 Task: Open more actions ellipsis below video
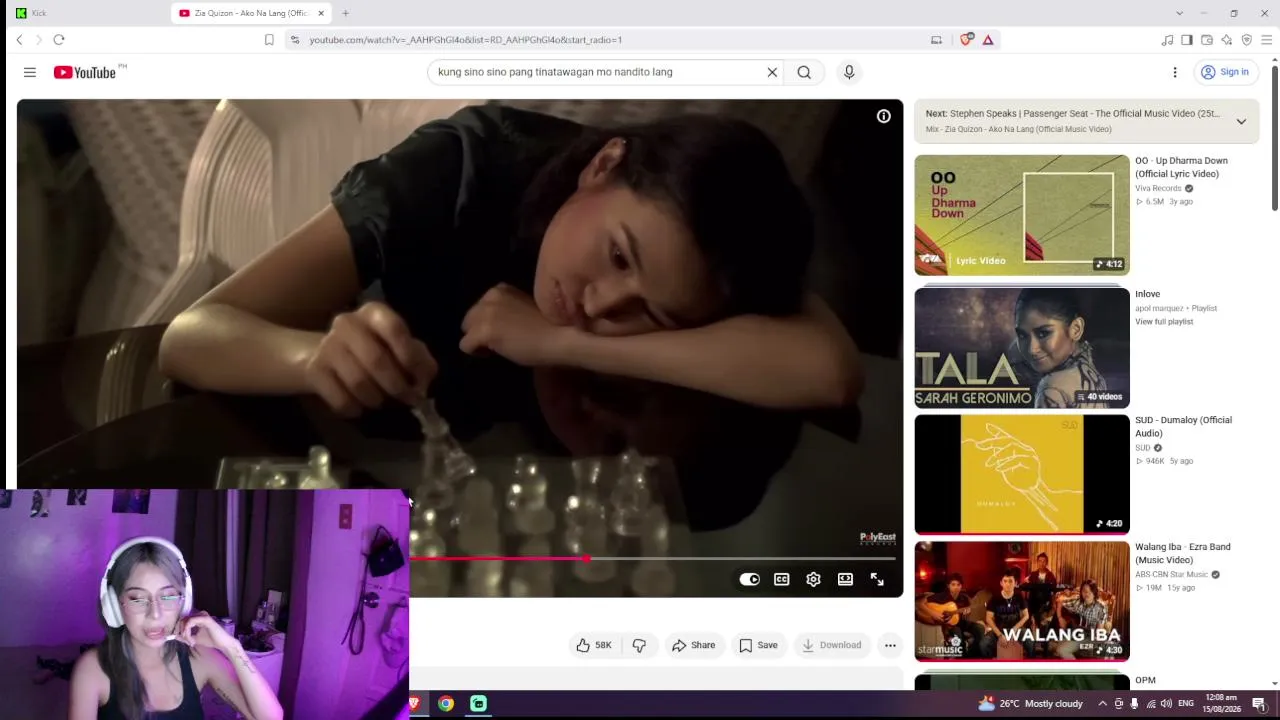click(x=890, y=645)
